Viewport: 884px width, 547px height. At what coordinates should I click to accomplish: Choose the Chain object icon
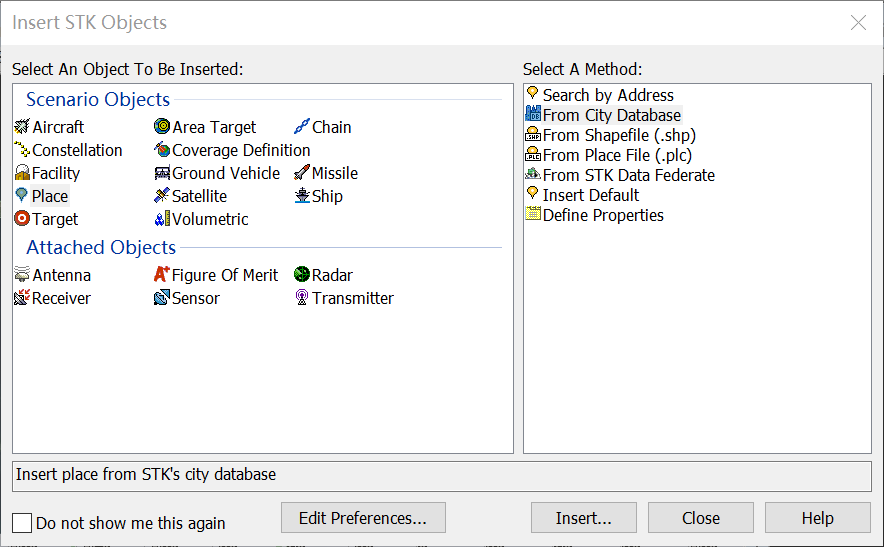(x=302, y=127)
